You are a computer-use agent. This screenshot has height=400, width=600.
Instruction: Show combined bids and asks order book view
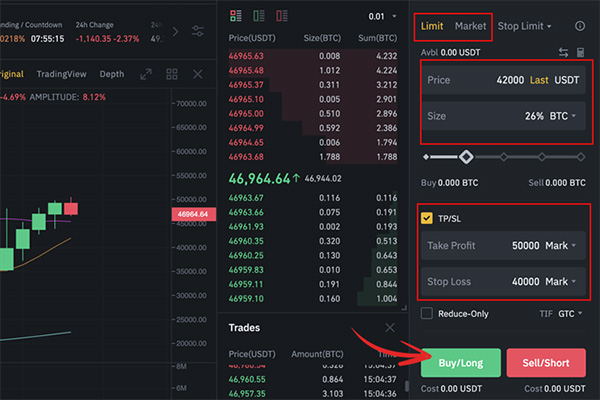(236, 17)
